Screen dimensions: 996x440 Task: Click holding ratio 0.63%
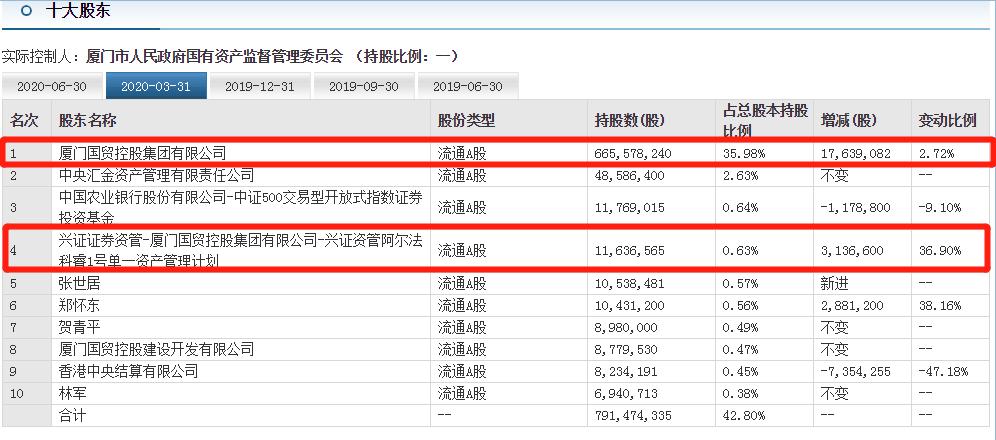(x=740, y=251)
